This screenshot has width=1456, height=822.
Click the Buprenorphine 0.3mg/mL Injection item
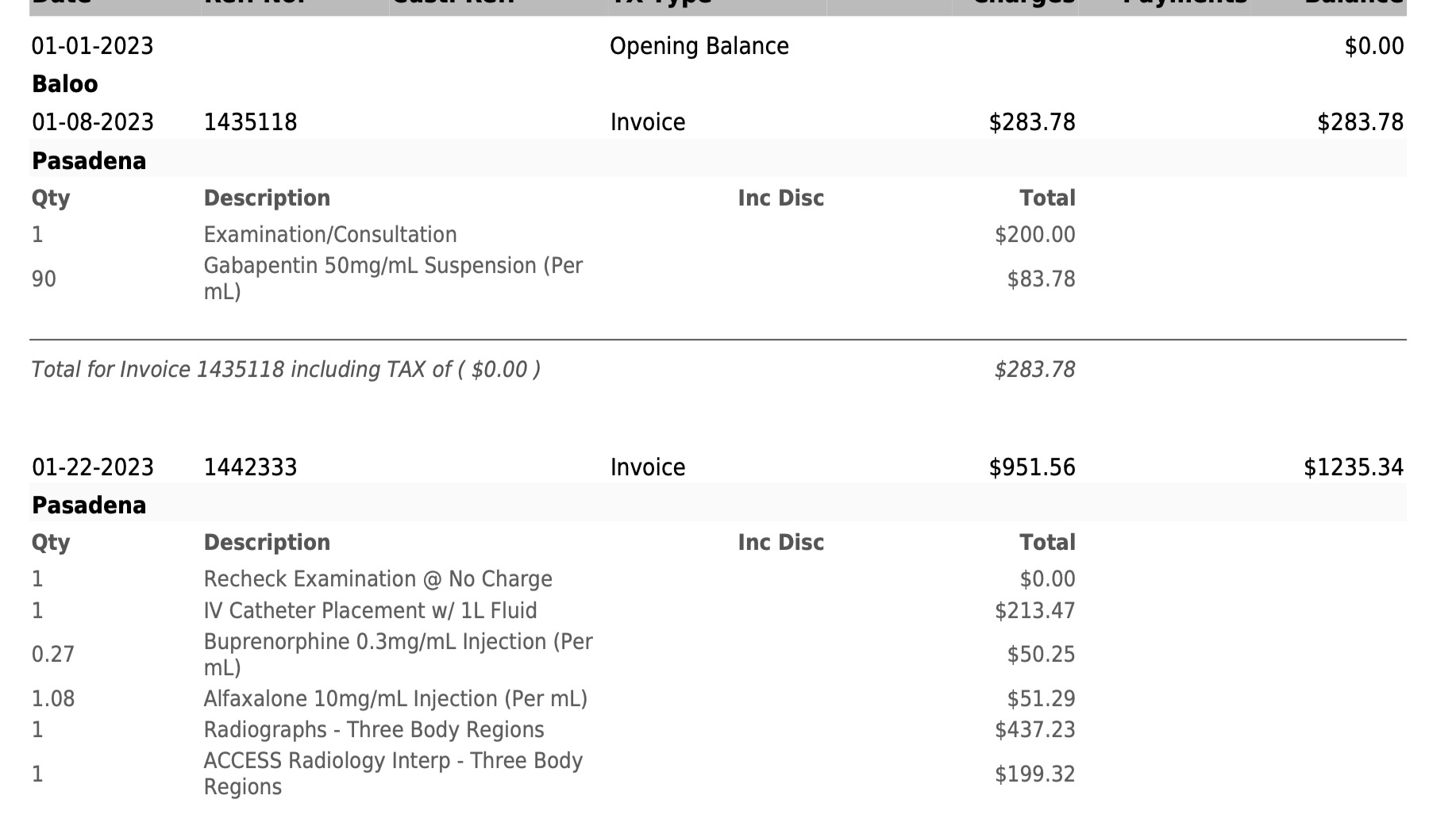click(399, 655)
